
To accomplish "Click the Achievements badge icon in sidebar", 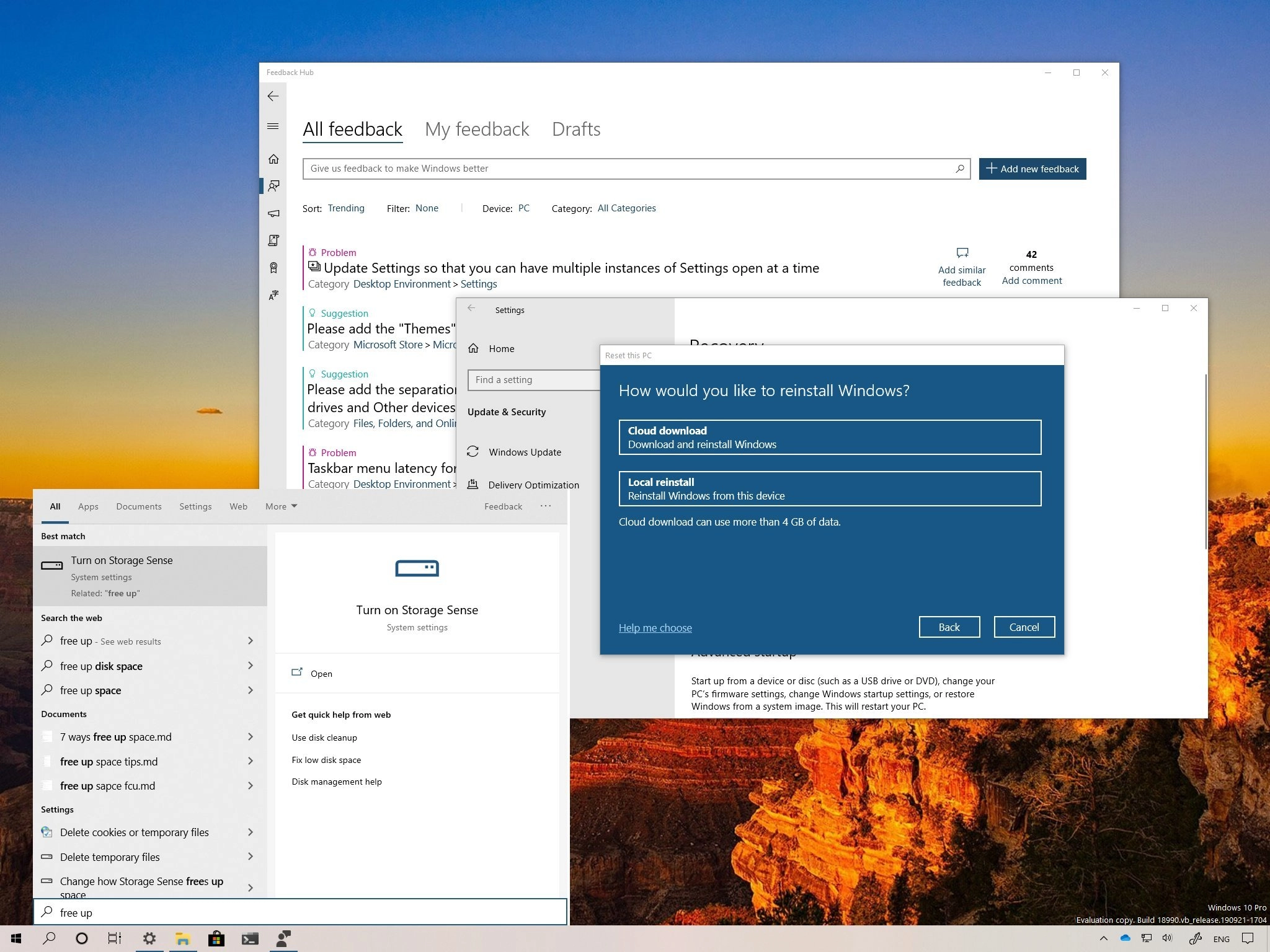I will [x=273, y=268].
